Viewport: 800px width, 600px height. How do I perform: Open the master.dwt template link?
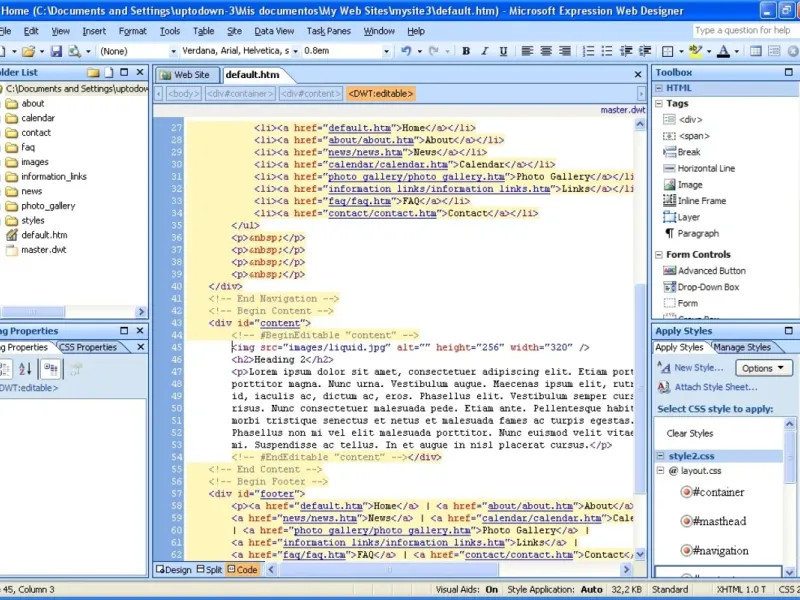[x=623, y=110]
